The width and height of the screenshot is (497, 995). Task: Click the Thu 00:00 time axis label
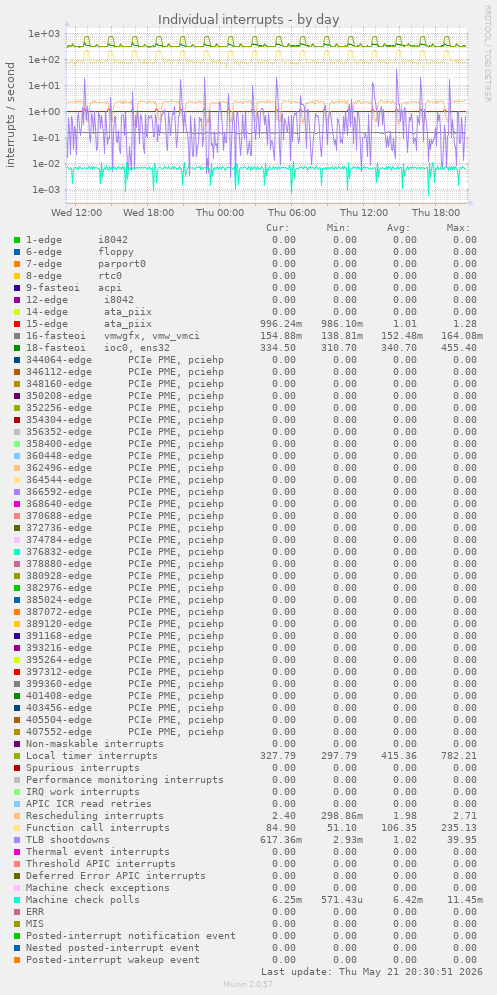(220, 213)
